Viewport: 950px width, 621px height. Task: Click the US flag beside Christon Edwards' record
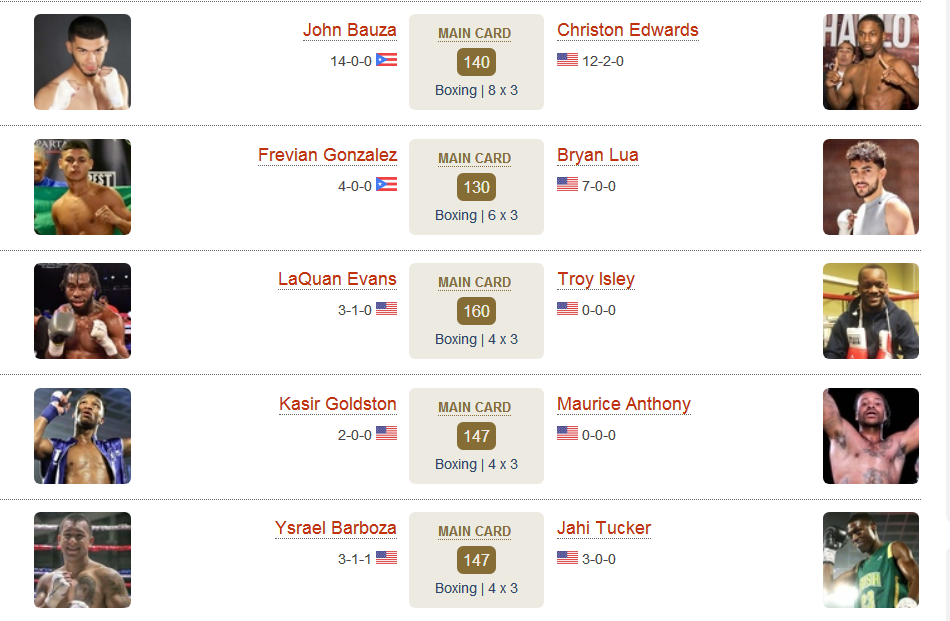coord(568,60)
